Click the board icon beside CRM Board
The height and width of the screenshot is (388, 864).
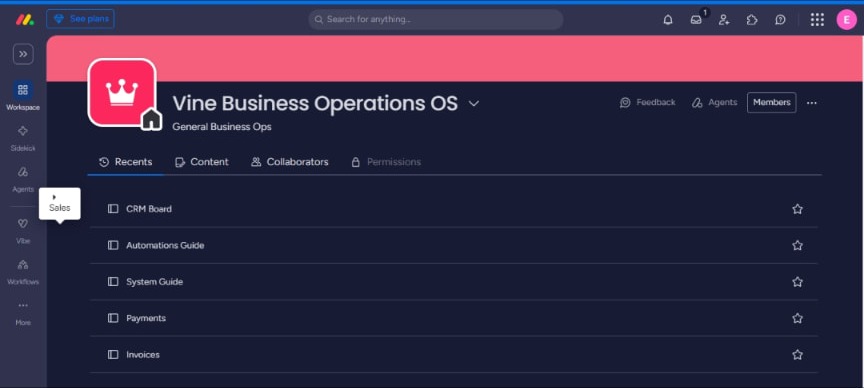pyautogui.click(x=113, y=209)
